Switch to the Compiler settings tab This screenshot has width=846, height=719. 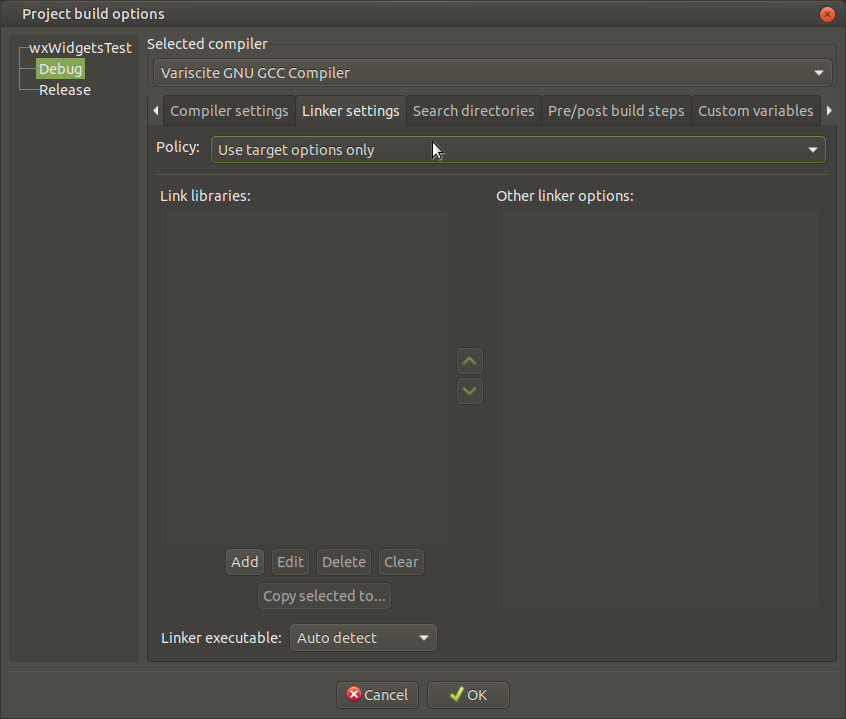tap(229, 111)
